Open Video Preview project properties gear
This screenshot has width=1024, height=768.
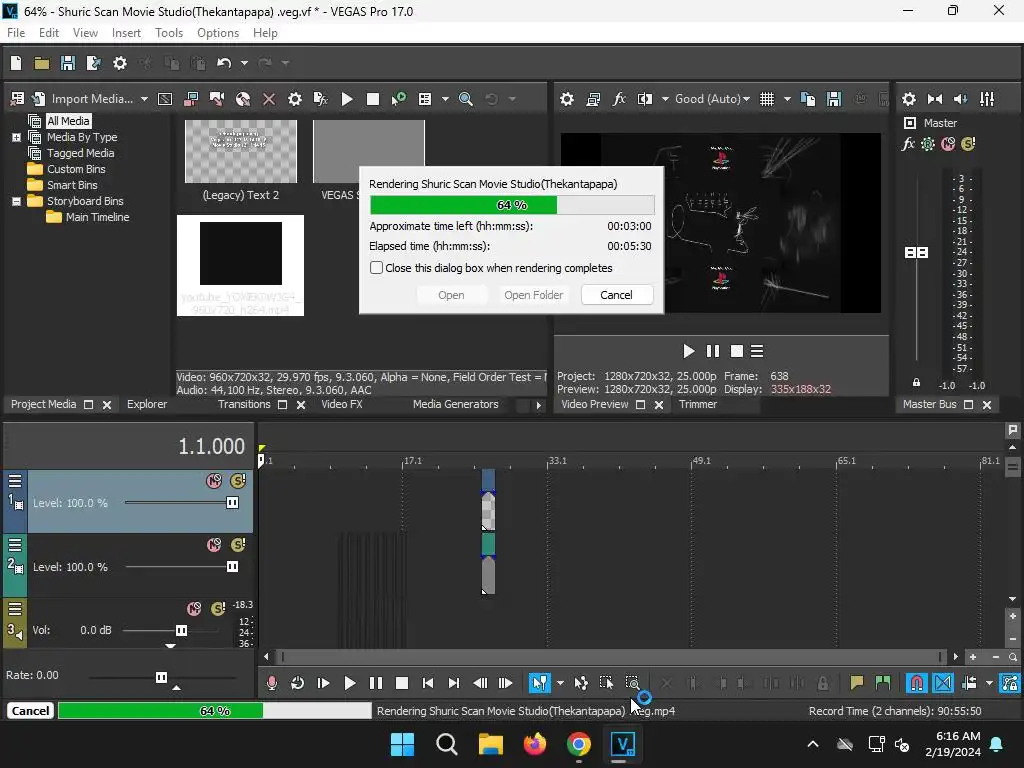click(x=567, y=99)
